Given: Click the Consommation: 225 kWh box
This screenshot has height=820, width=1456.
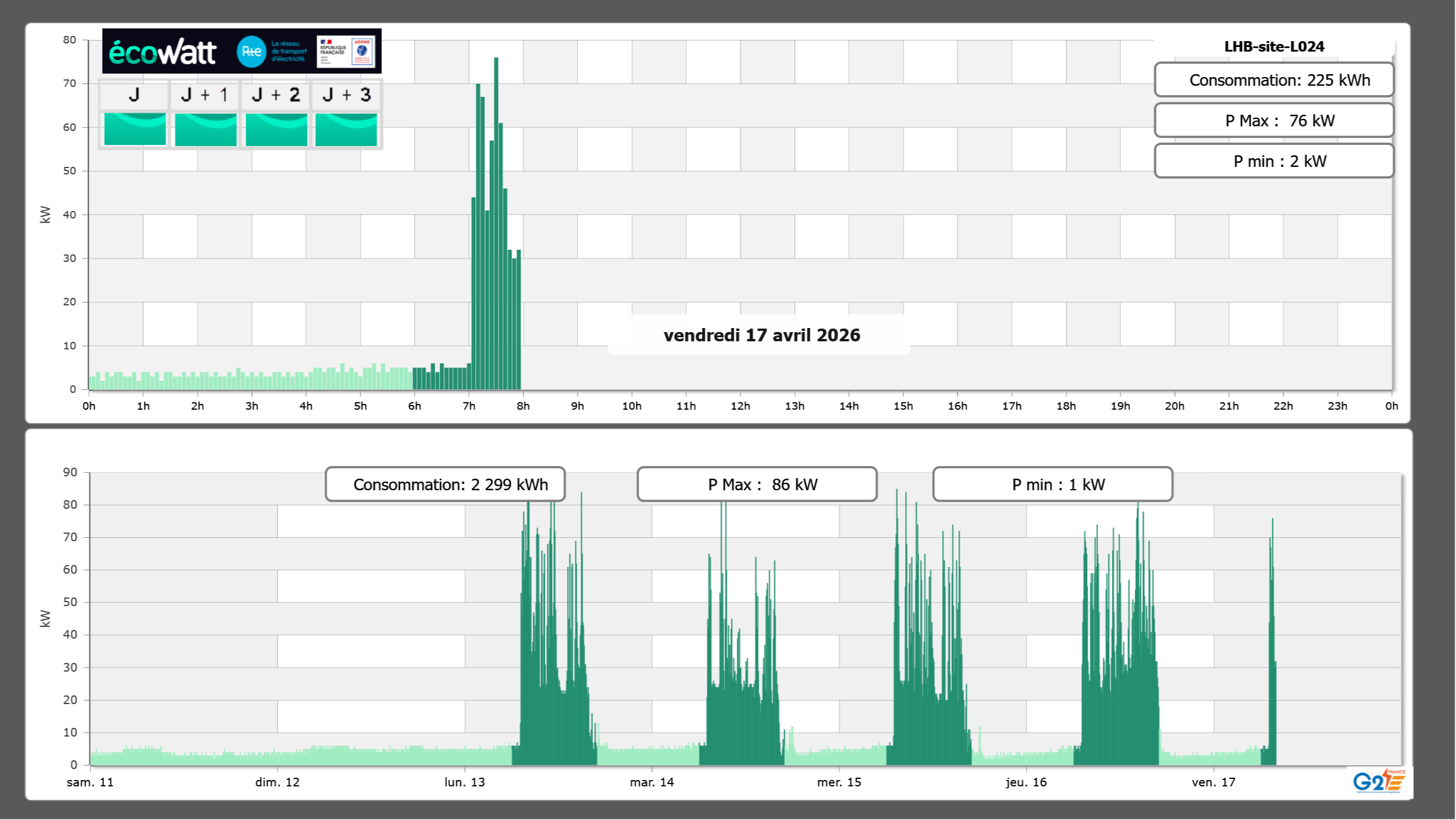Looking at the screenshot, I should click(x=1273, y=80).
